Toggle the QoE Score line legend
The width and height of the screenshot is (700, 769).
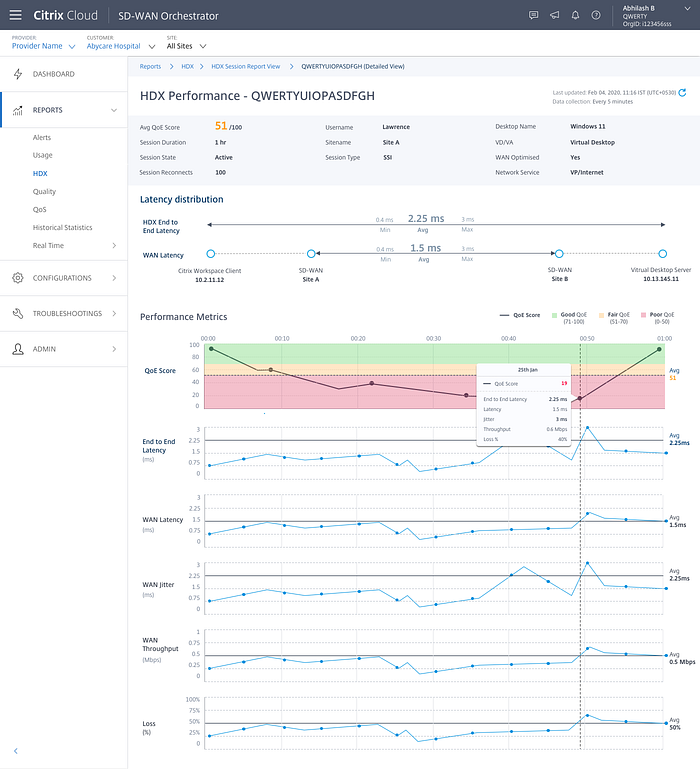pos(519,315)
